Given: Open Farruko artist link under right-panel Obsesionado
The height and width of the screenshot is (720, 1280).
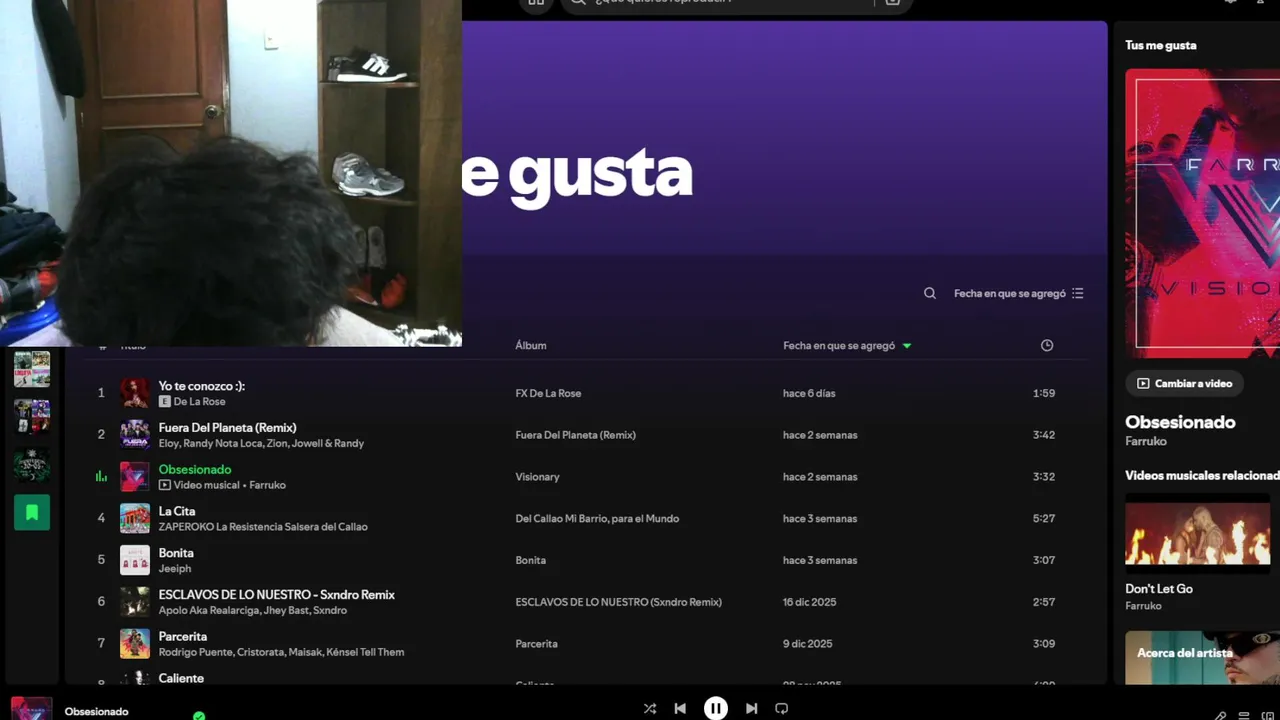Looking at the screenshot, I should pos(1146,441).
